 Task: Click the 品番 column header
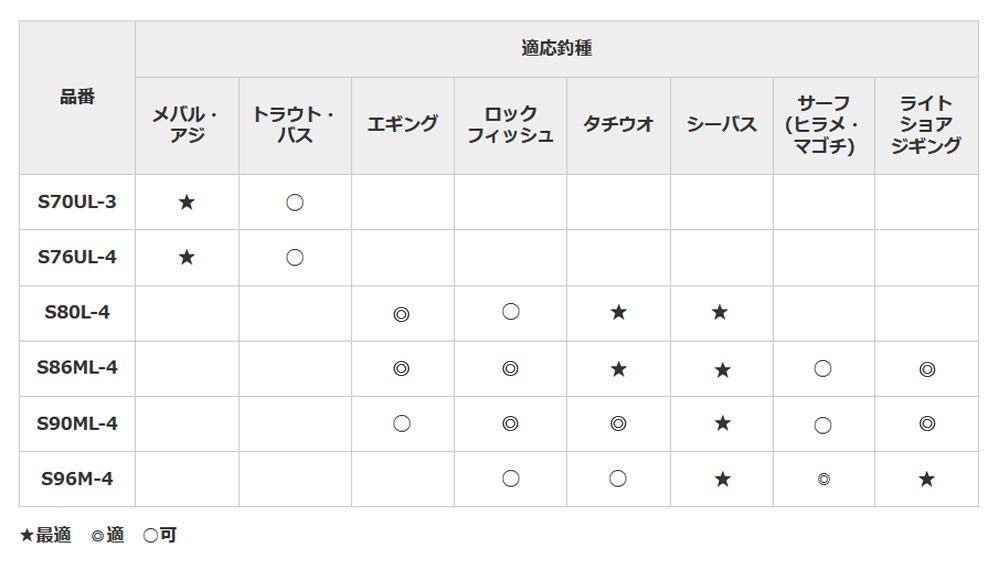(x=77, y=97)
